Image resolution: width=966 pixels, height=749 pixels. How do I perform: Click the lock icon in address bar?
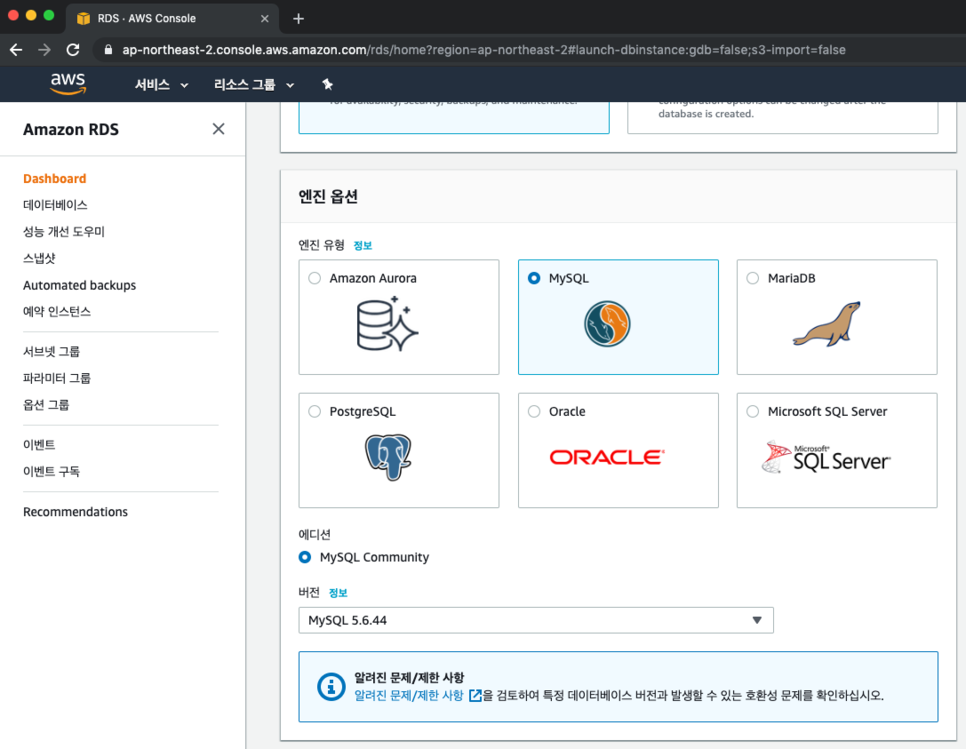click(108, 50)
